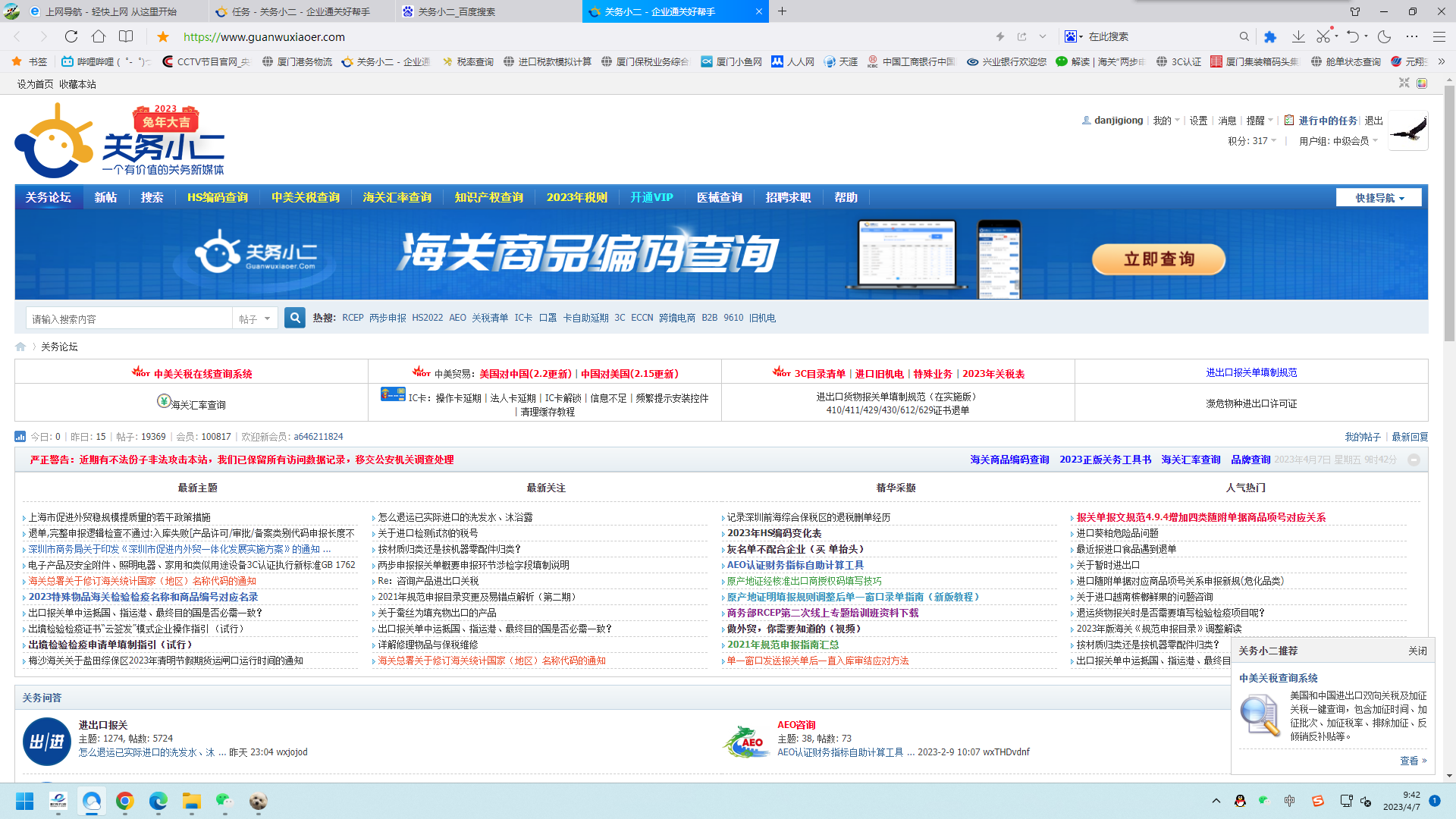1456x819 pixels.
Task: Collapse the announcement bar toggle icon
Action: pos(1414,460)
